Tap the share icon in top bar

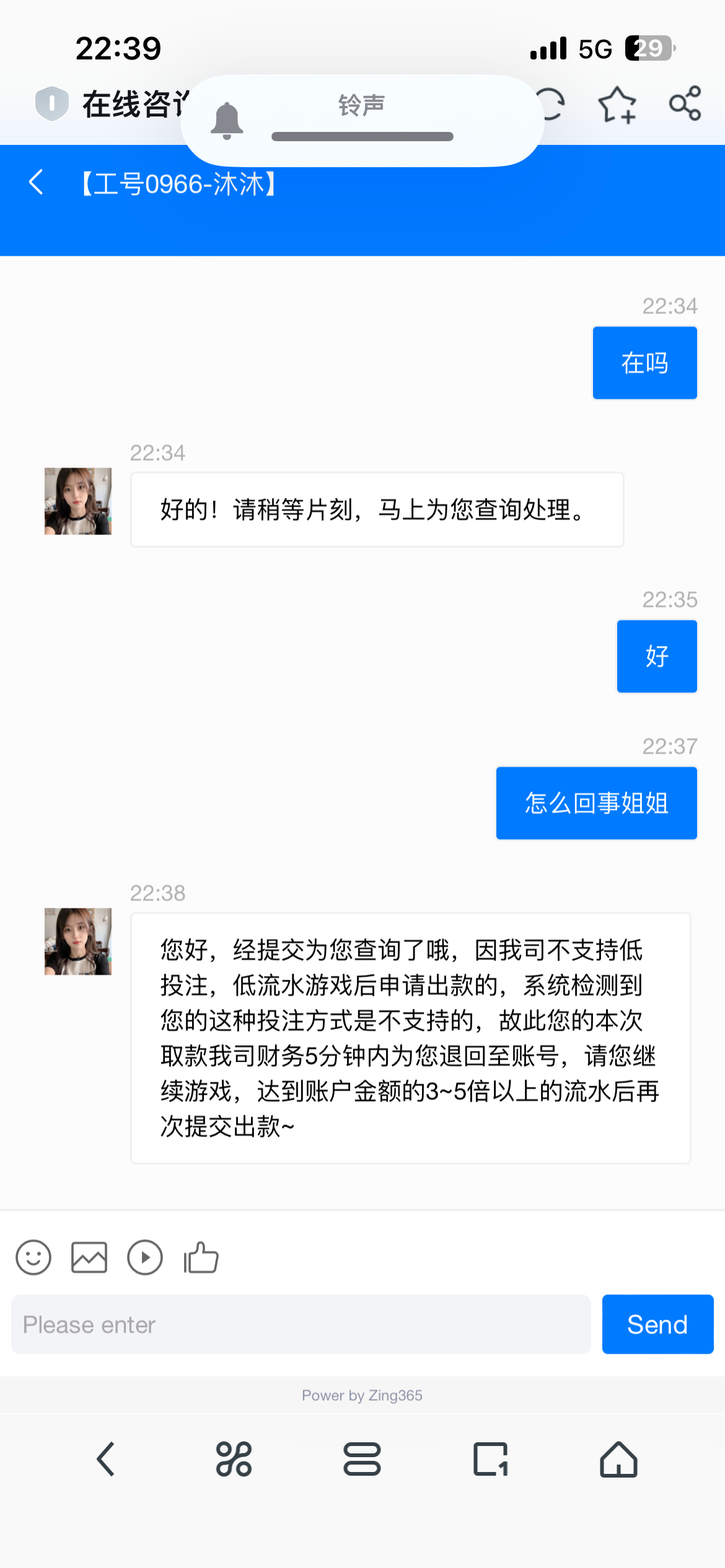pos(685,103)
